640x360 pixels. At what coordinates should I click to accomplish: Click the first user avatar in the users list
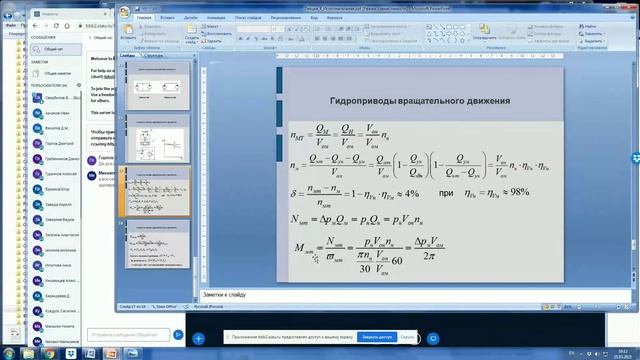[x=37, y=98]
